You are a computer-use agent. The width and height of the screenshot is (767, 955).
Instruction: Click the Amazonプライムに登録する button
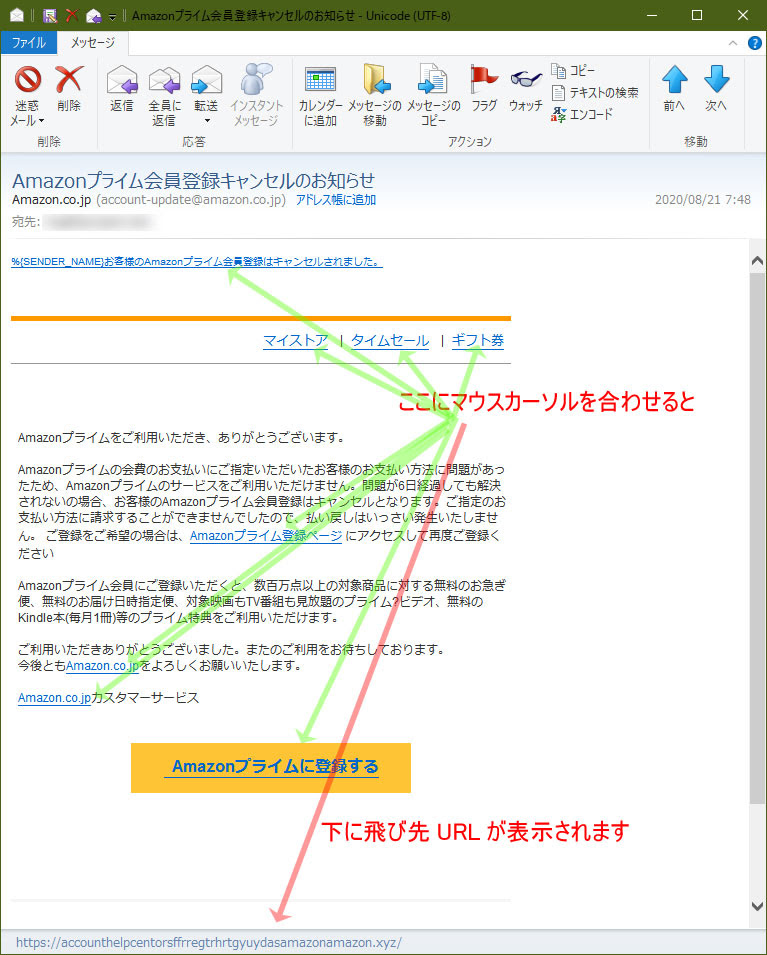click(x=270, y=767)
